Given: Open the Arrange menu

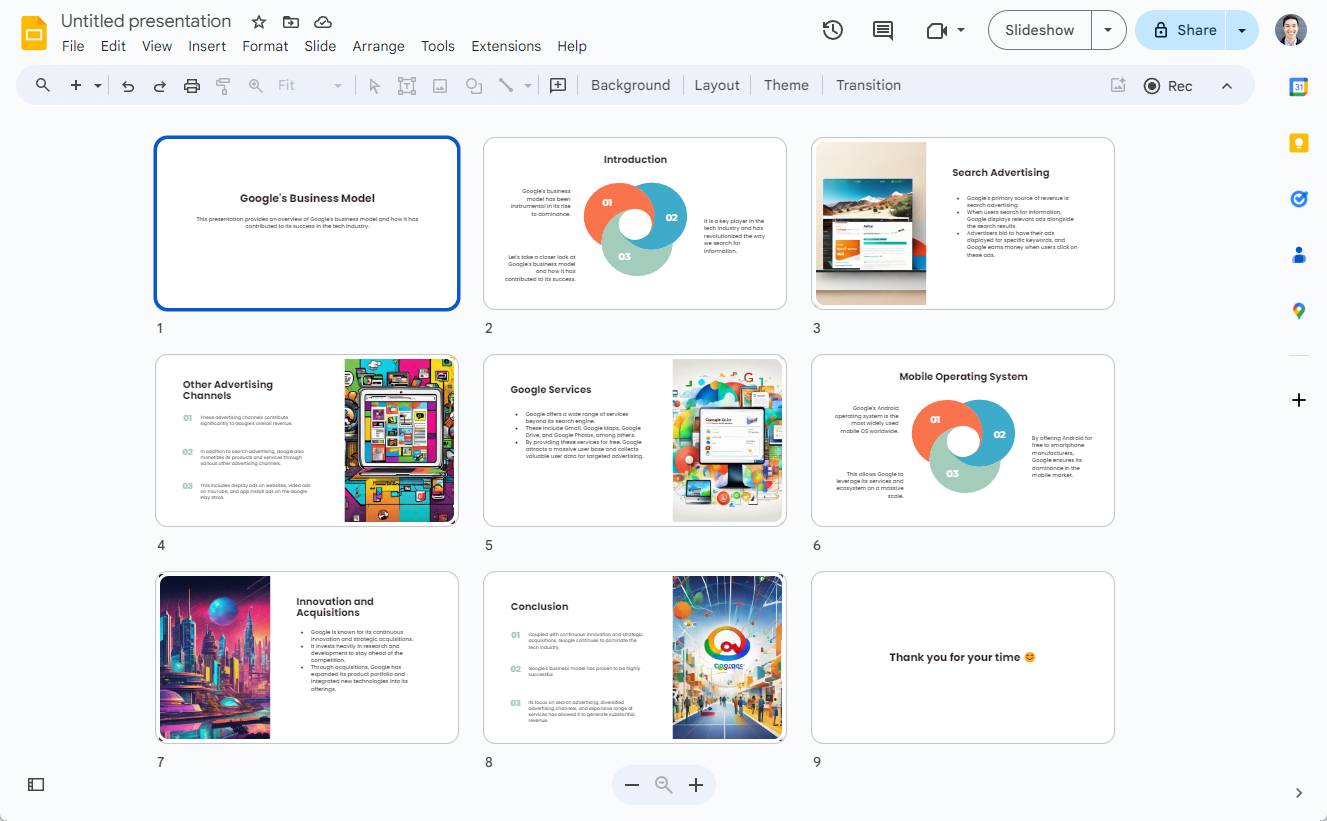Looking at the screenshot, I should click(378, 46).
